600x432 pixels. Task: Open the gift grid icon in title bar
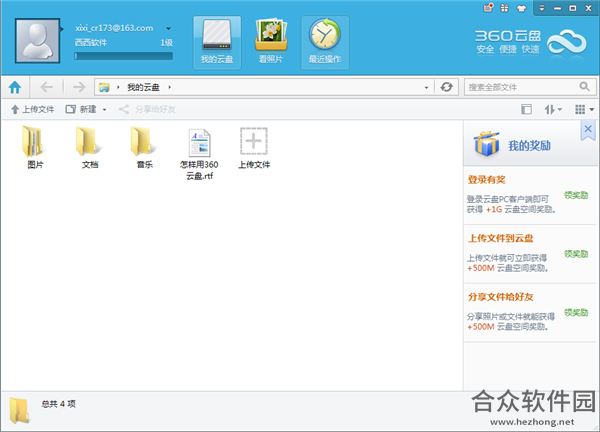(x=505, y=8)
